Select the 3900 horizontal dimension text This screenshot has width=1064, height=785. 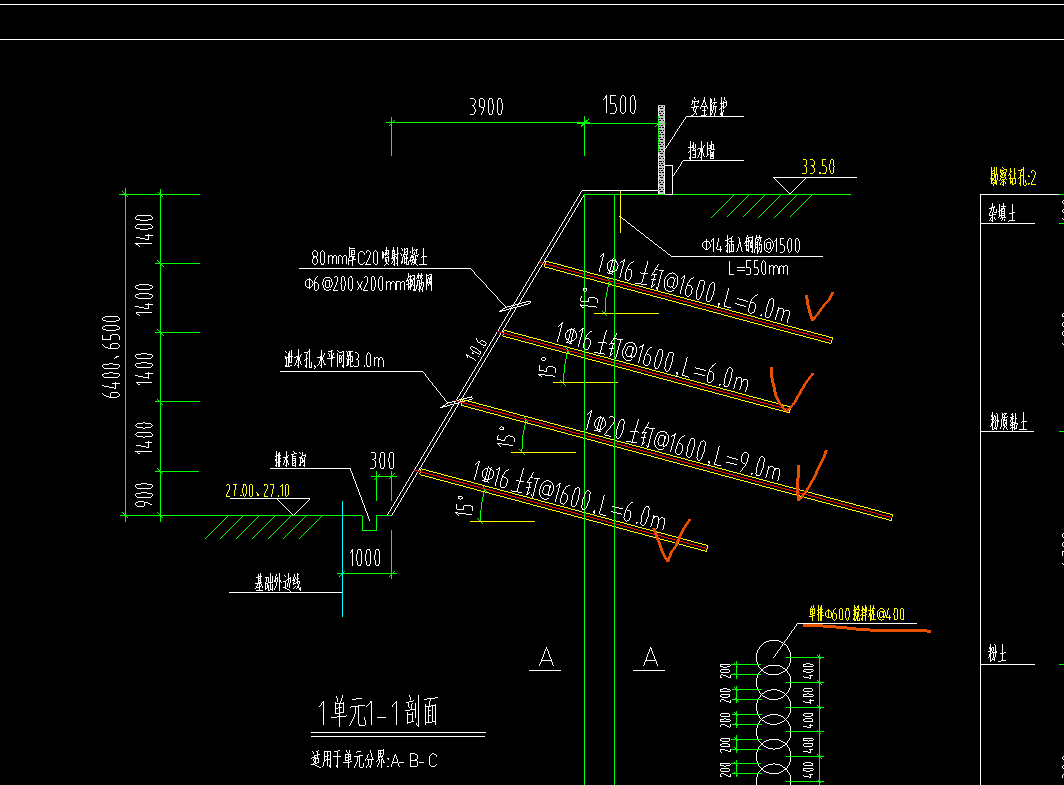pos(486,107)
